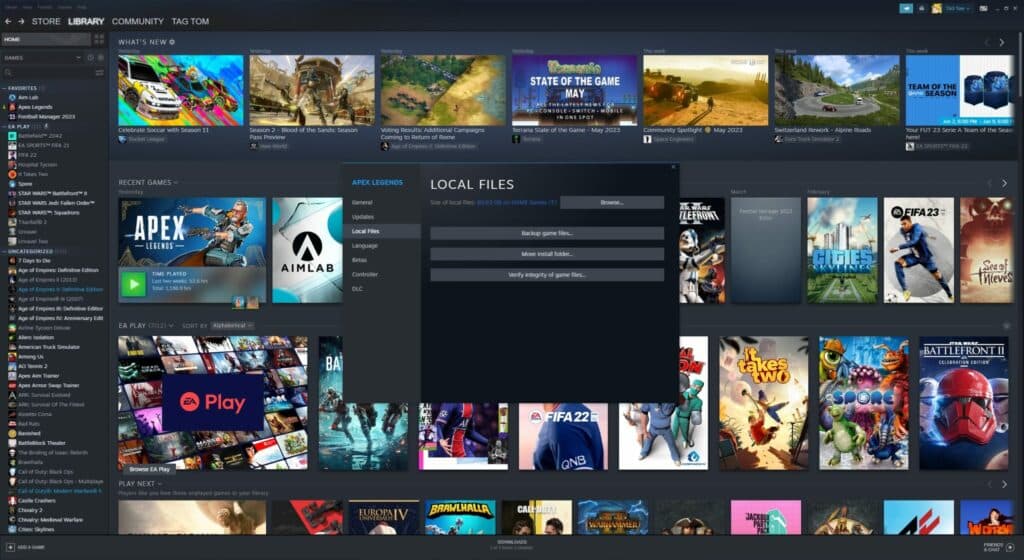Select Updates in the properties sidebar
1024x560 pixels.
pos(363,217)
